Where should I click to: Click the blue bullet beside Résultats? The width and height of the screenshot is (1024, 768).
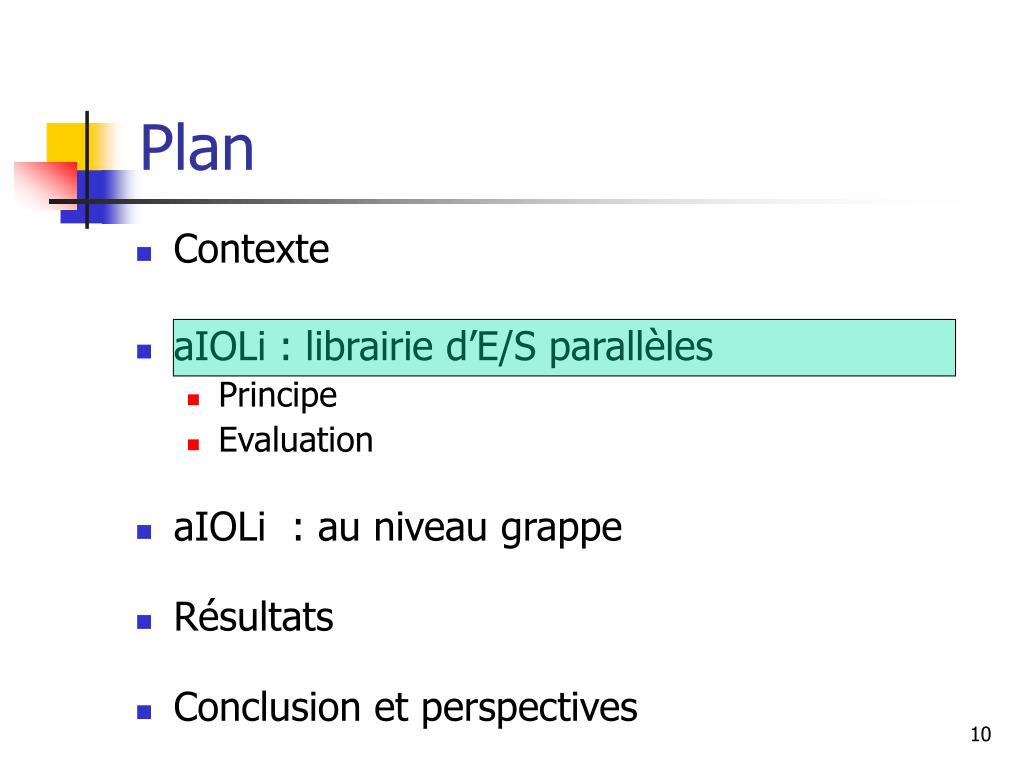pyautogui.click(x=144, y=621)
